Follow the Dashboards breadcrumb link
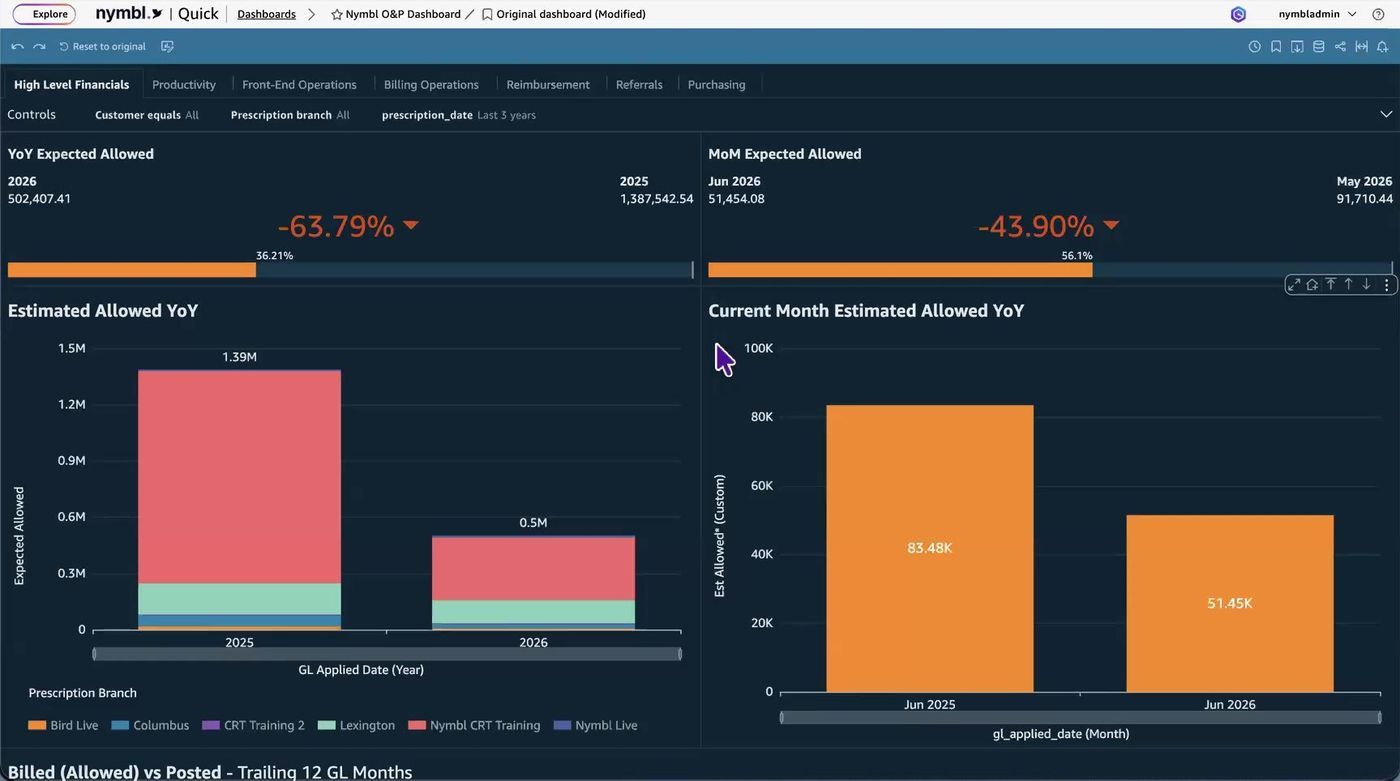 (266, 14)
